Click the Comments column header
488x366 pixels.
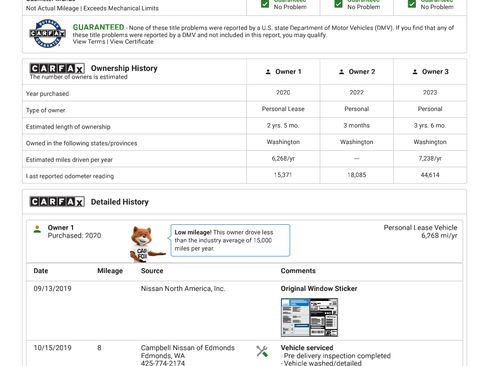[298, 271]
